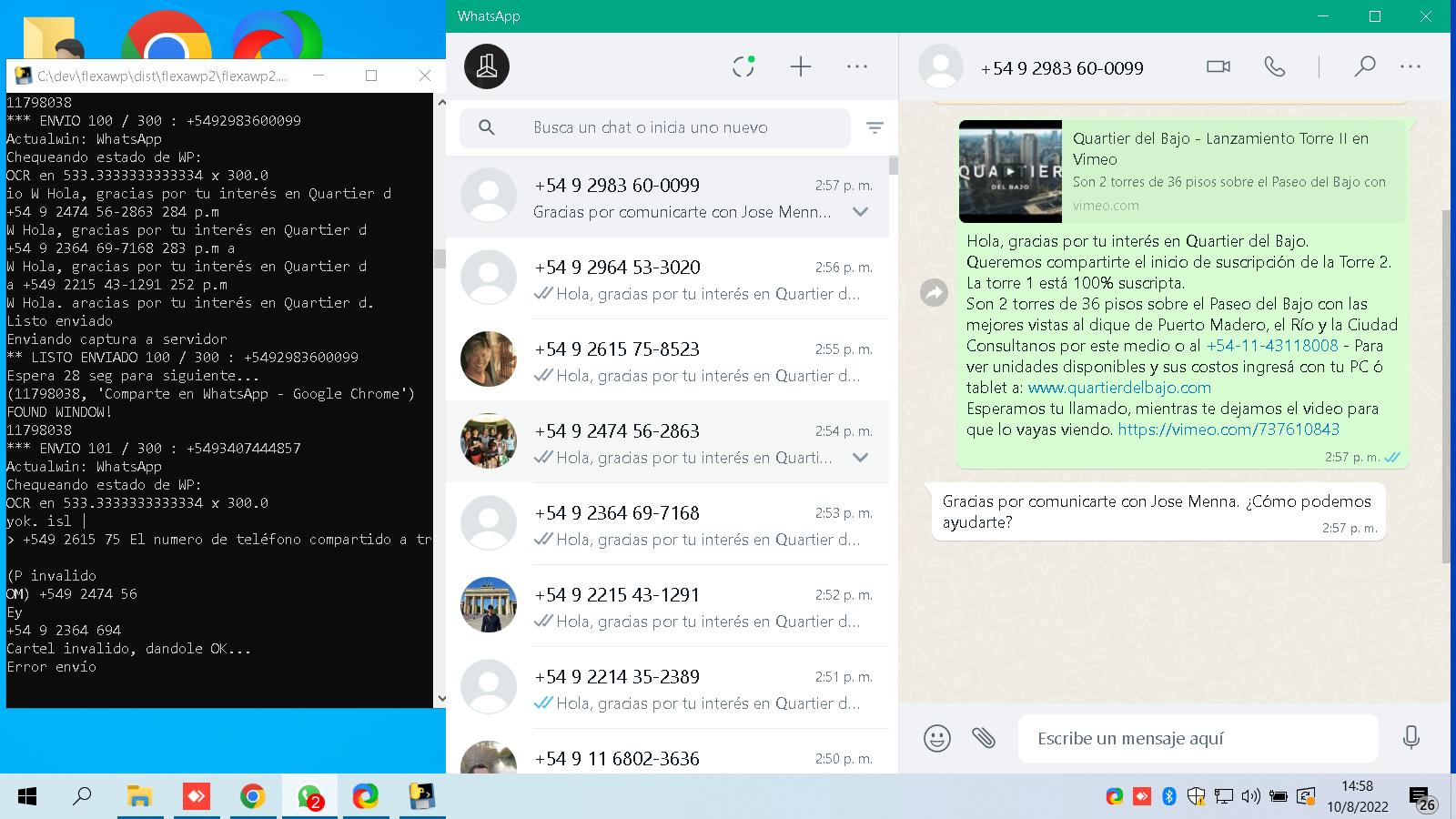Click the attachment paperclip icon
This screenshot has height=819, width=1456.
984,738
